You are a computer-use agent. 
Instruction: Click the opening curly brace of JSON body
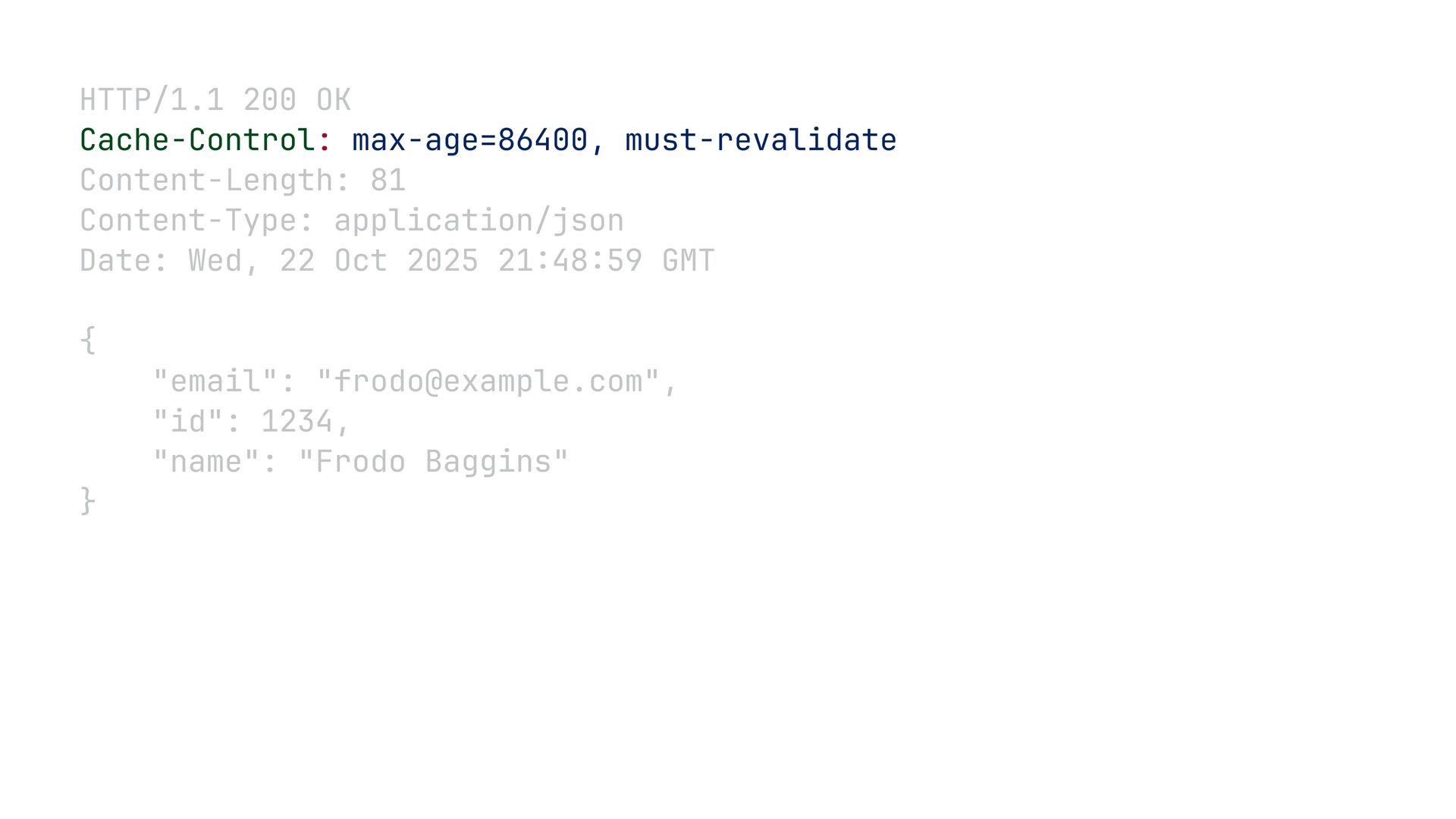tap(88, 340)
